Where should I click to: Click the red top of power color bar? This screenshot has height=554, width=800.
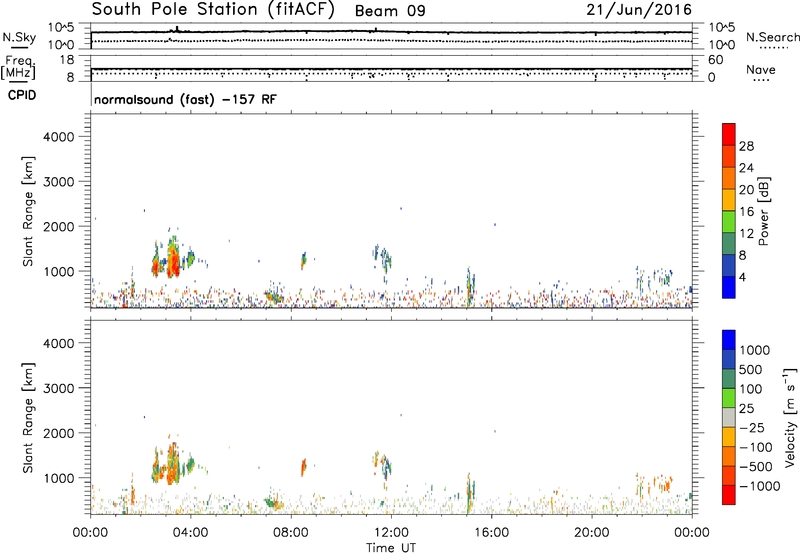coord(729,134)
